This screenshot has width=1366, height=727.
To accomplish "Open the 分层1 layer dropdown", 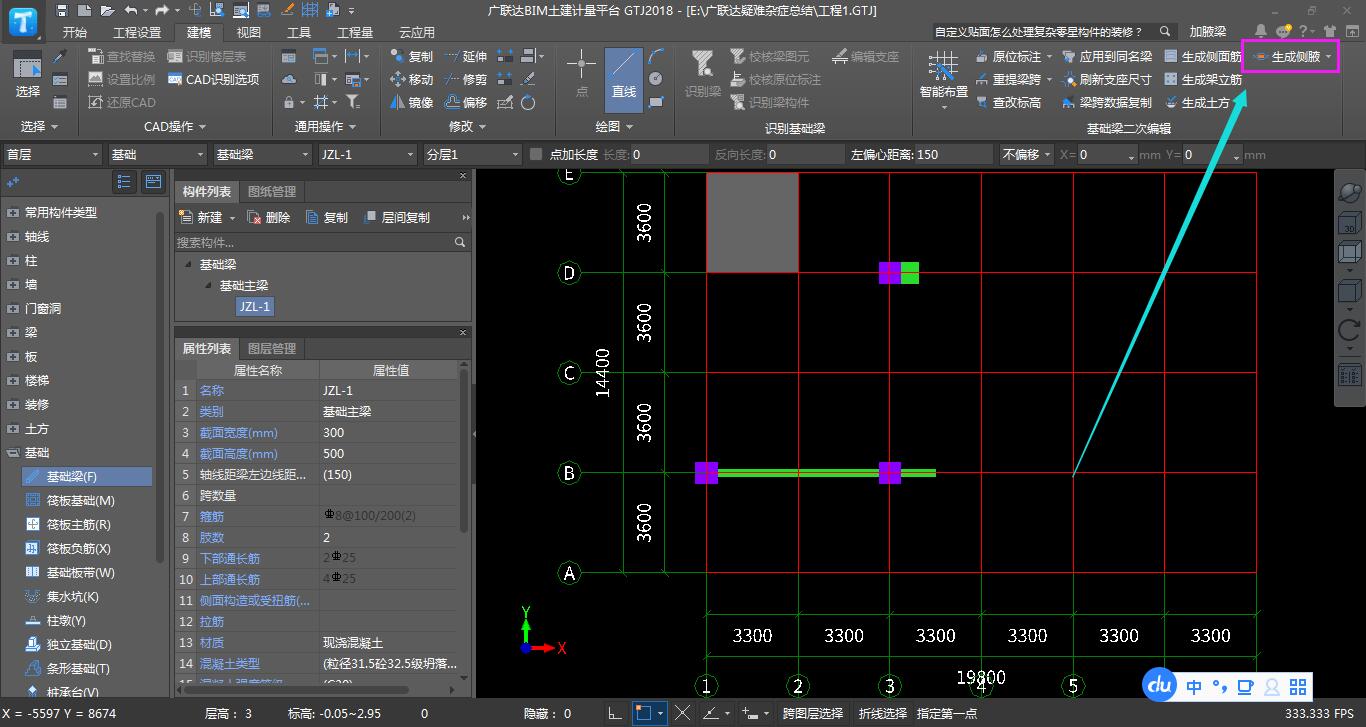I will point(473,154).
